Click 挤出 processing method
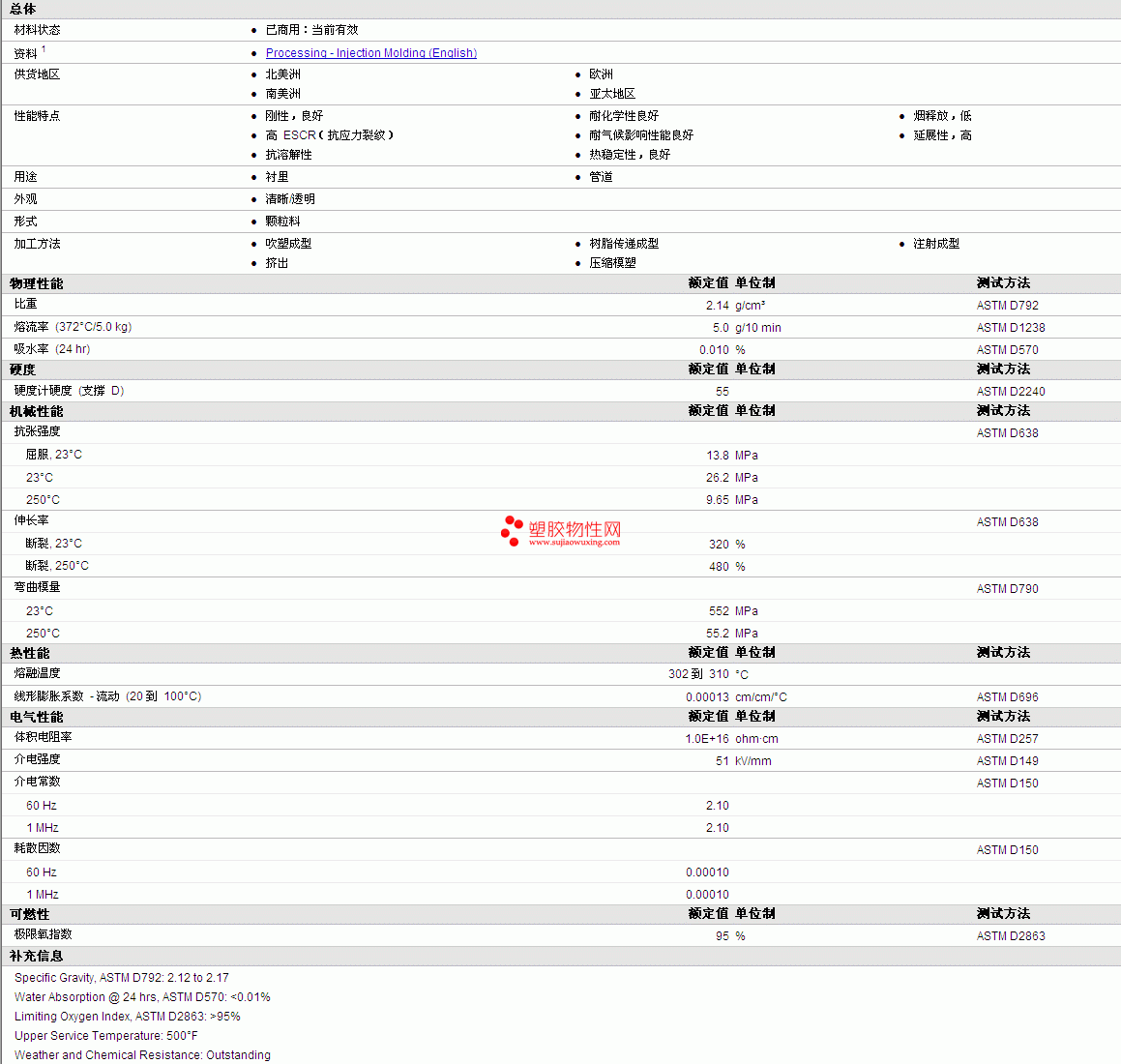 pyautogui.click(x=278, y=262)
